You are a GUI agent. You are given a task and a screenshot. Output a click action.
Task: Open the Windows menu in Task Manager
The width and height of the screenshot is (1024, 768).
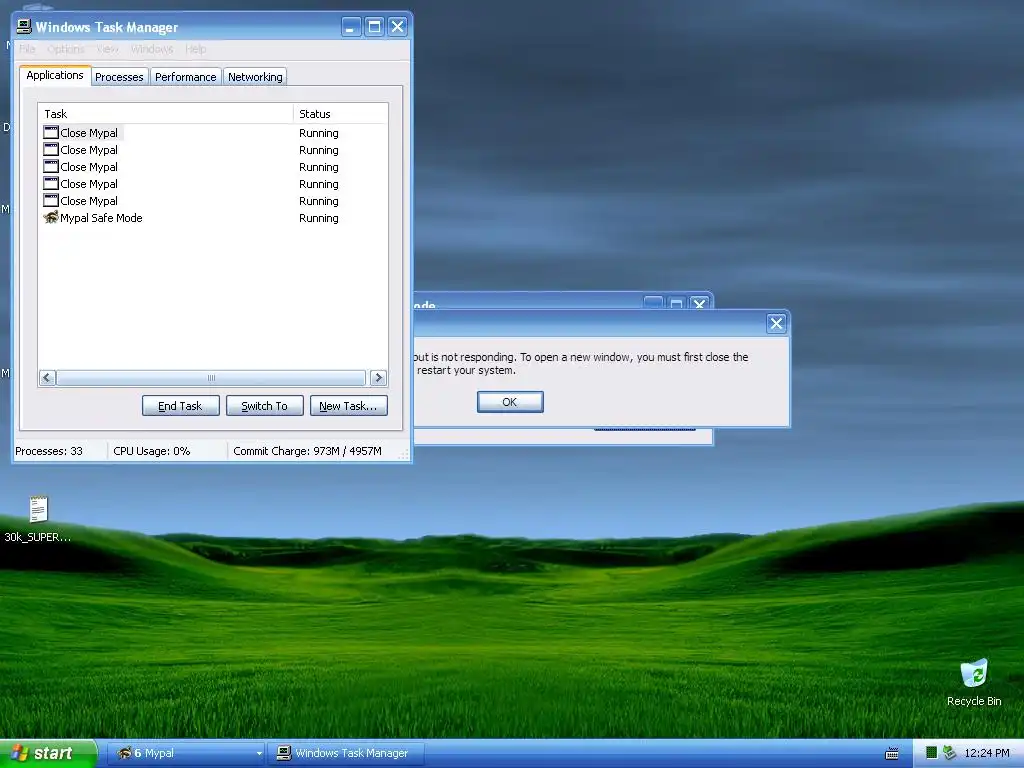pyautogui.click(x=152, y=49)
